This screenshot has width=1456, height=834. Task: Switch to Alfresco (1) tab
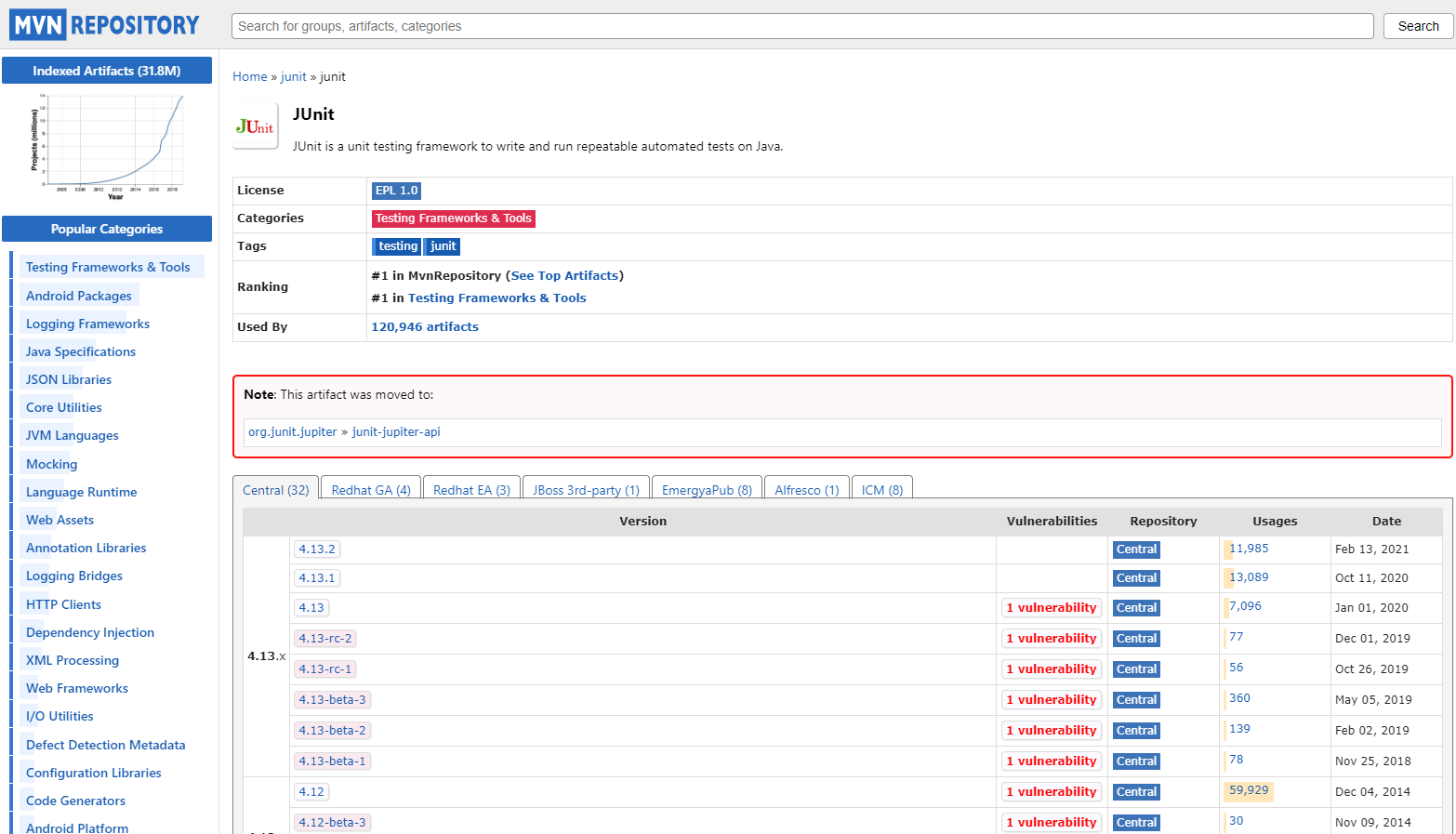[807, 489]
